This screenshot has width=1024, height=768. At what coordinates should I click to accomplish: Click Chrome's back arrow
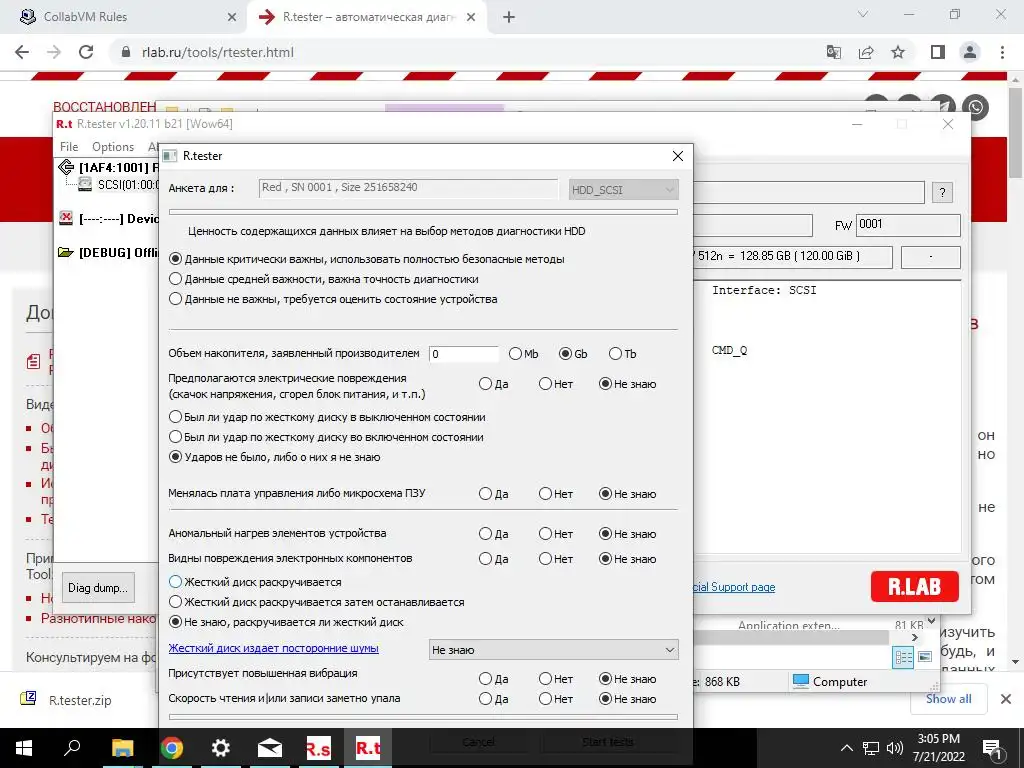tap(22, 52)
